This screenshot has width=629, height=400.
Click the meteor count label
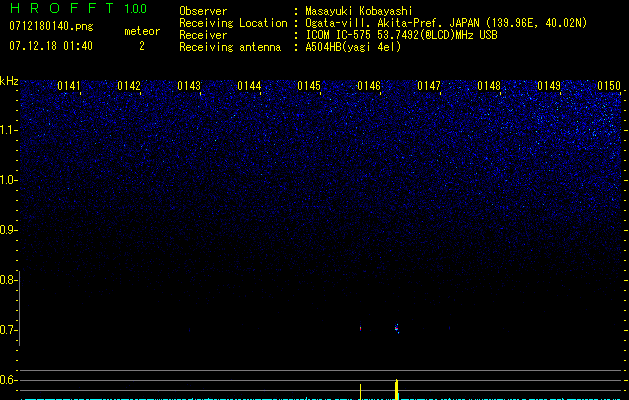click(x=142, y=31)
